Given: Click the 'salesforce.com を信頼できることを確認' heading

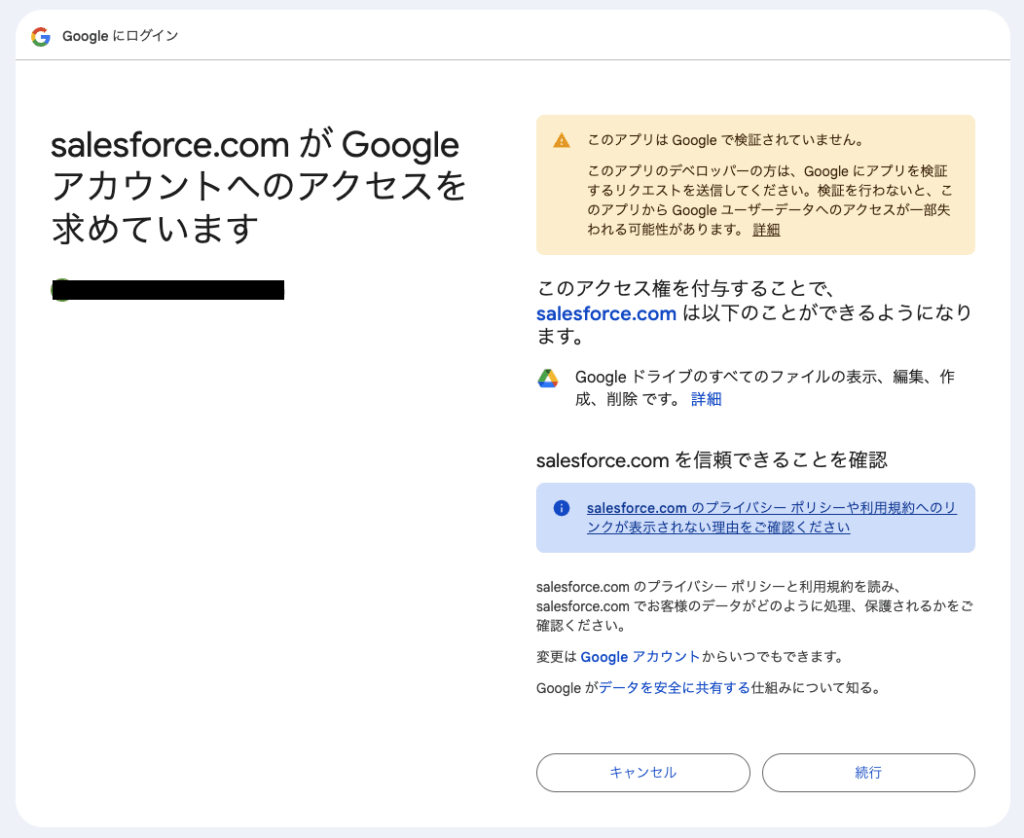Looking at the screenshot, I should coord(711,460).
